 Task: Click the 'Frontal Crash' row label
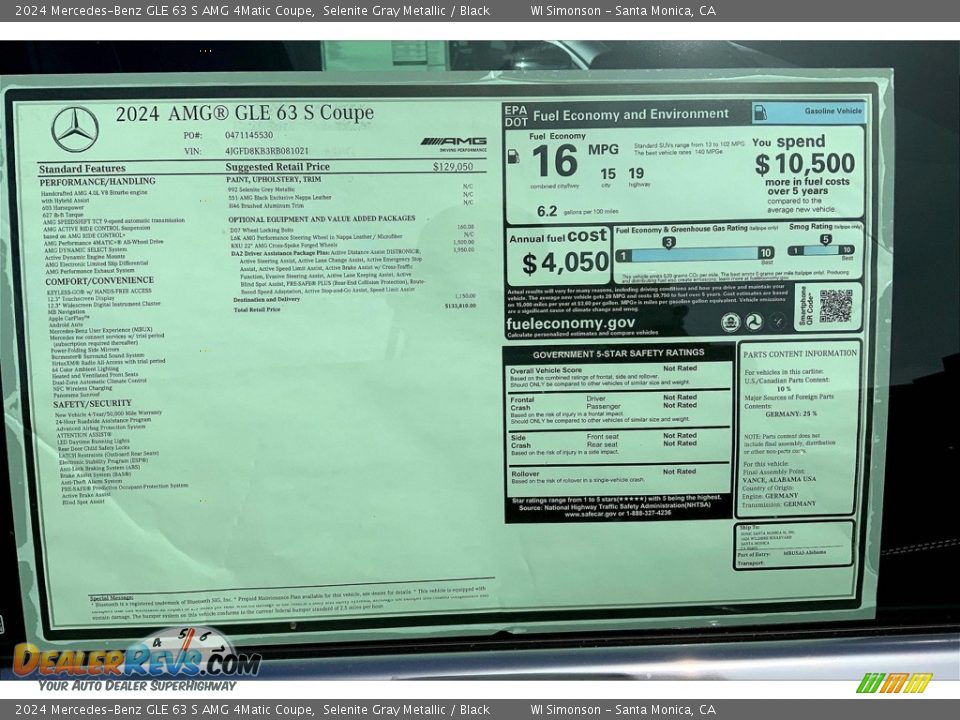click(x=522, y=403)
